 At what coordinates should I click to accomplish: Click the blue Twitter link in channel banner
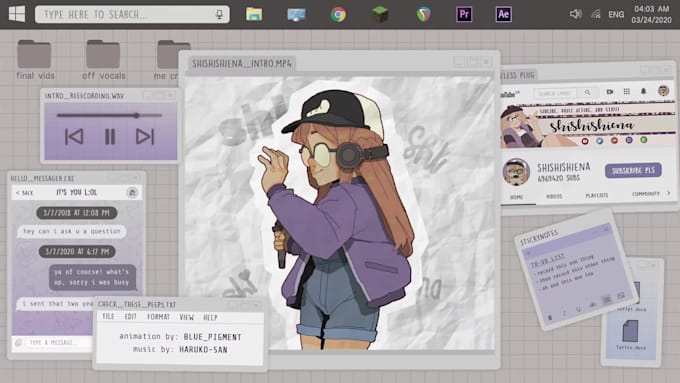[599, 141]
